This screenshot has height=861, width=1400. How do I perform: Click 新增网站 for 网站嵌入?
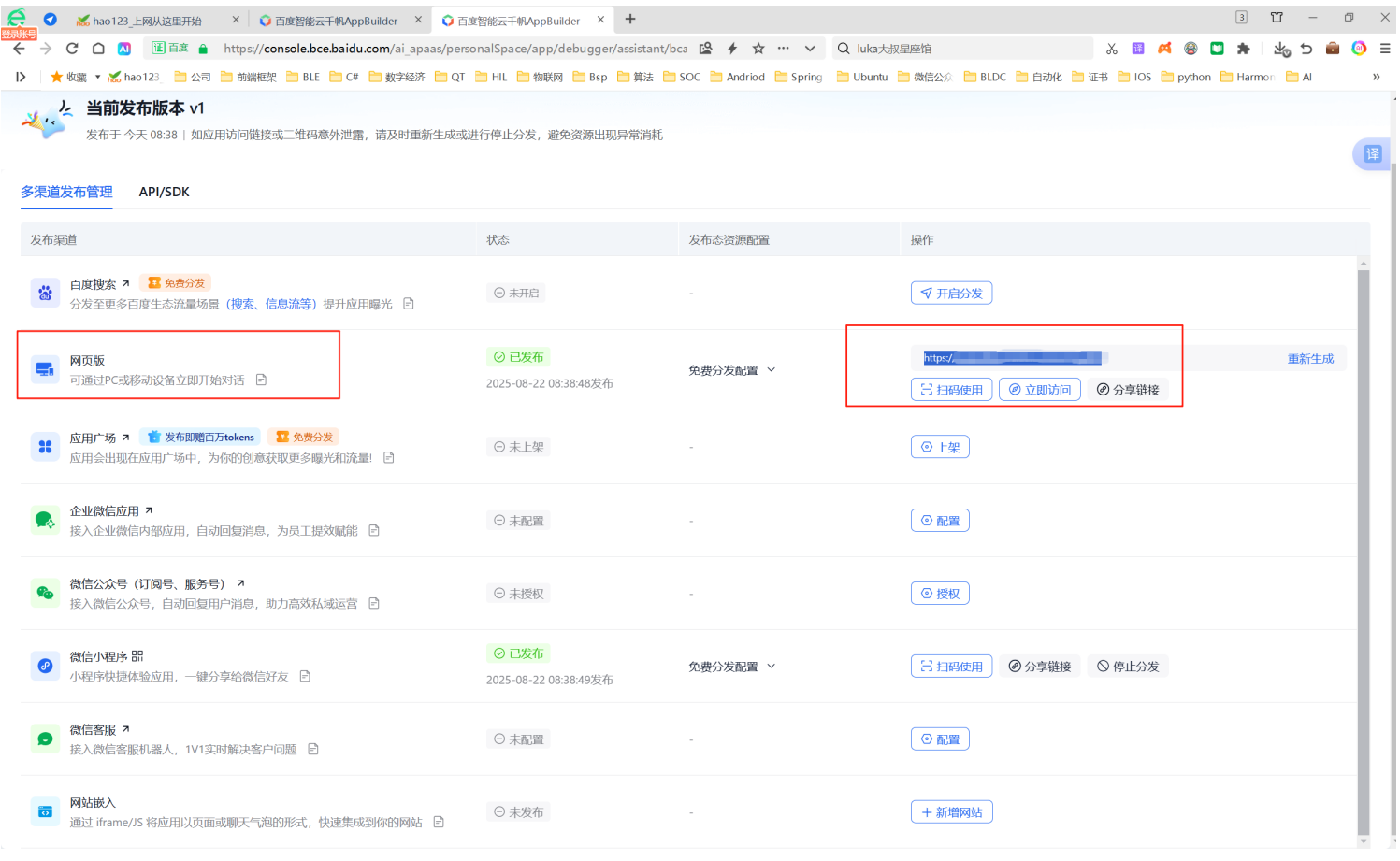951,812
